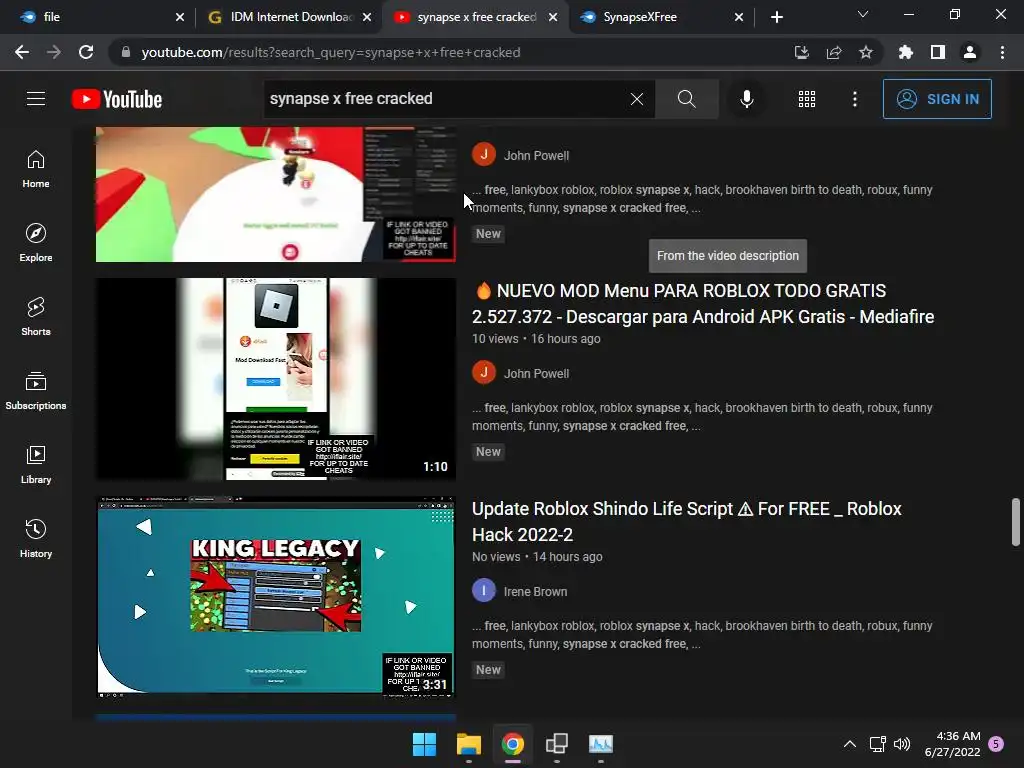Open John Powell channel above NUEVO MOD video
The width and height of the screenshot is (1024, 768).
(x=536, y=155)
